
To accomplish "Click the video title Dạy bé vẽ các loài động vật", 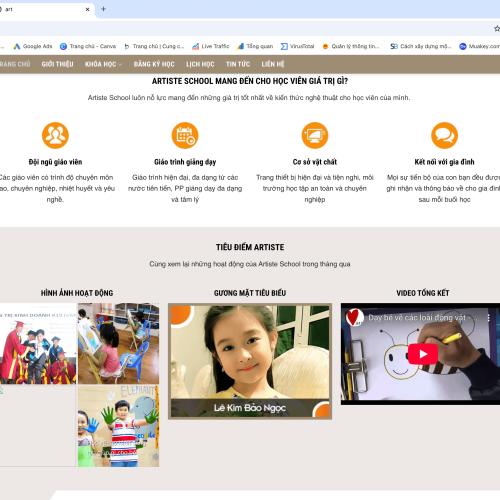I will [x=423, y=318].
